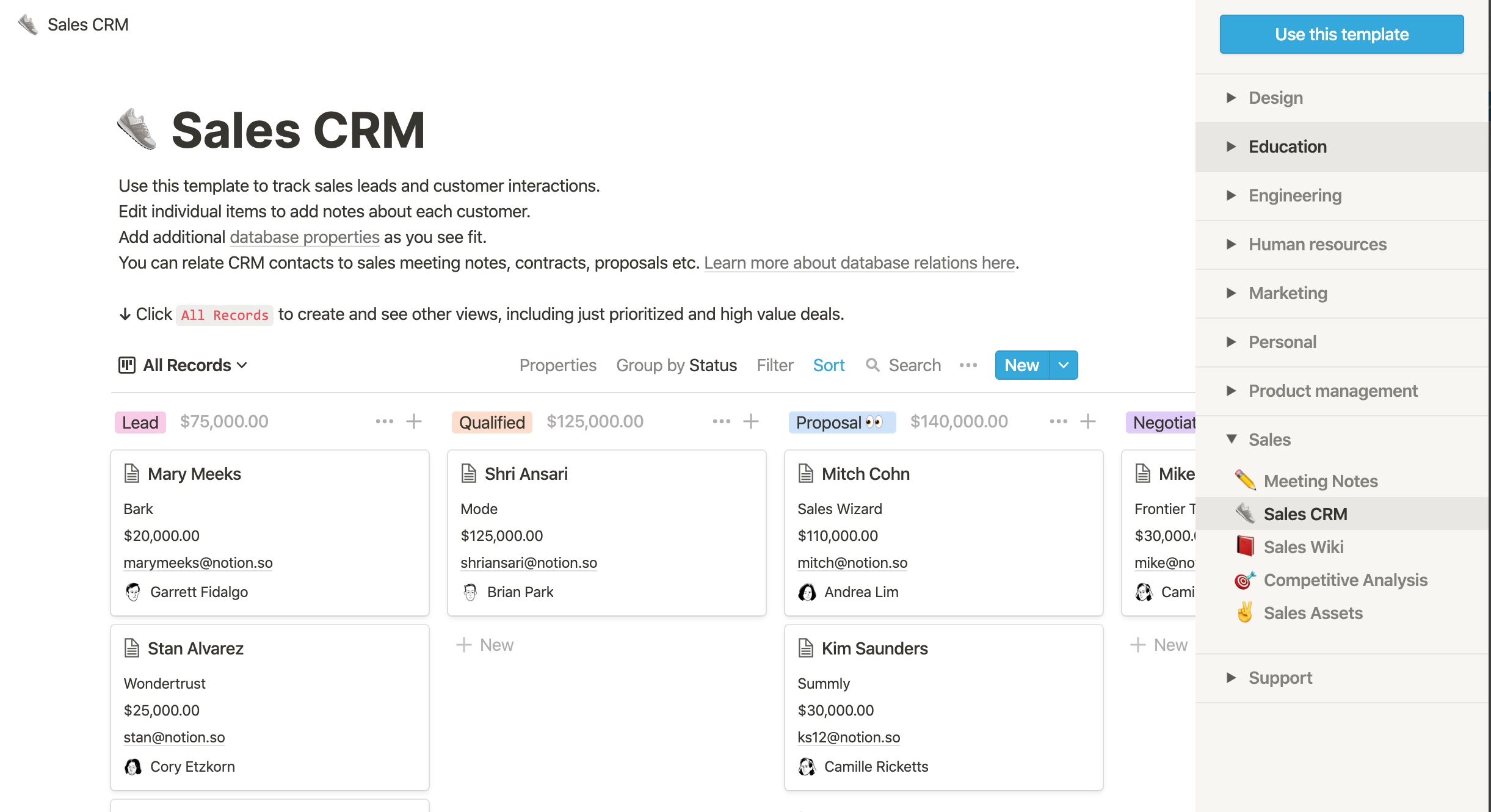Open three-dot menu for Qualified column
Screen dimensions: 1491x812
point(721,421)
